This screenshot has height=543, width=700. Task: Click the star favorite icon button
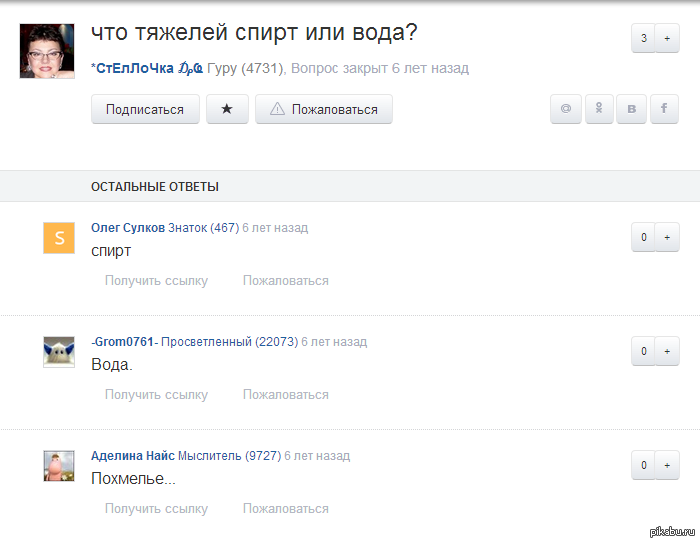pyautogui.click(x=227, y=109)
